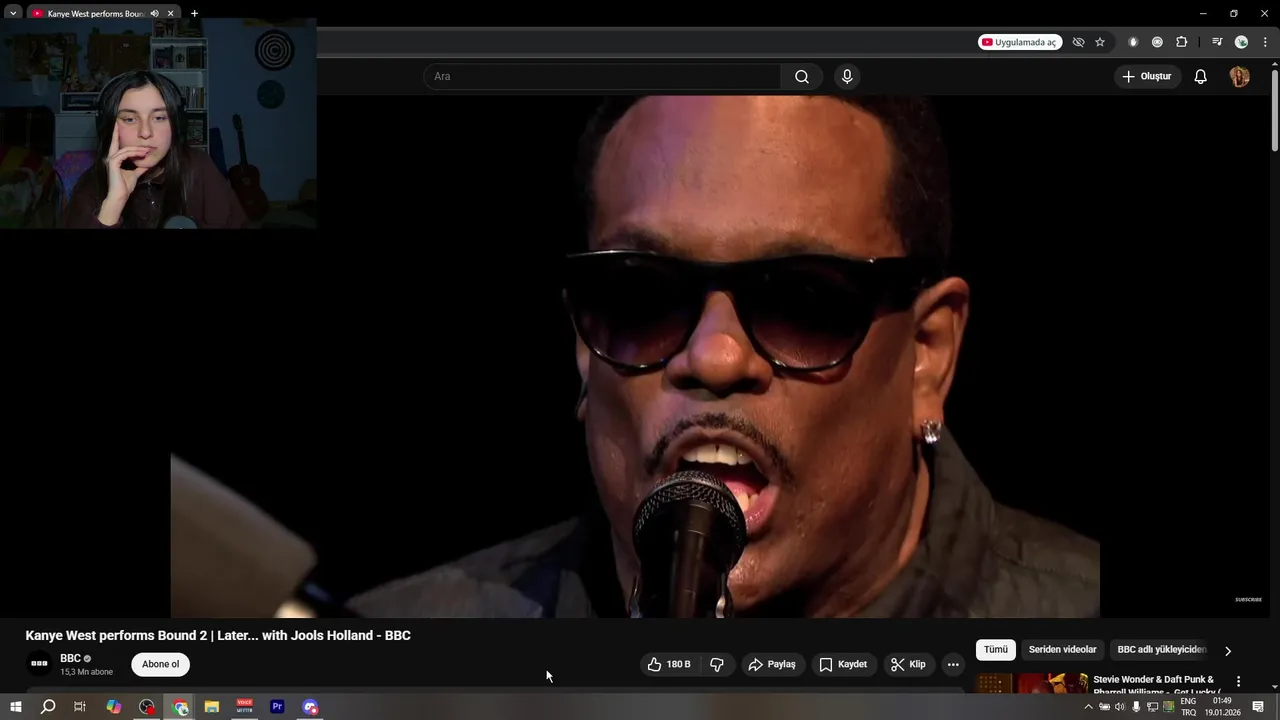The height and width of the screenshot is (720, 1280).
Task: Open the media controls music-note icon
Action: click(x=1217, y=42)
